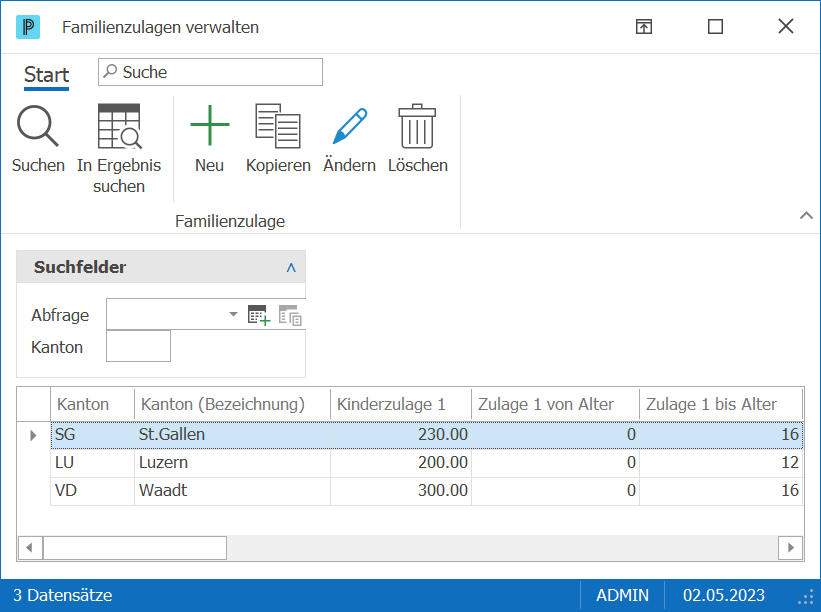Image resolution: width=821 pixels, height=612 pixels.
Task: Select the SG row cell
Action: coord(93,435)
